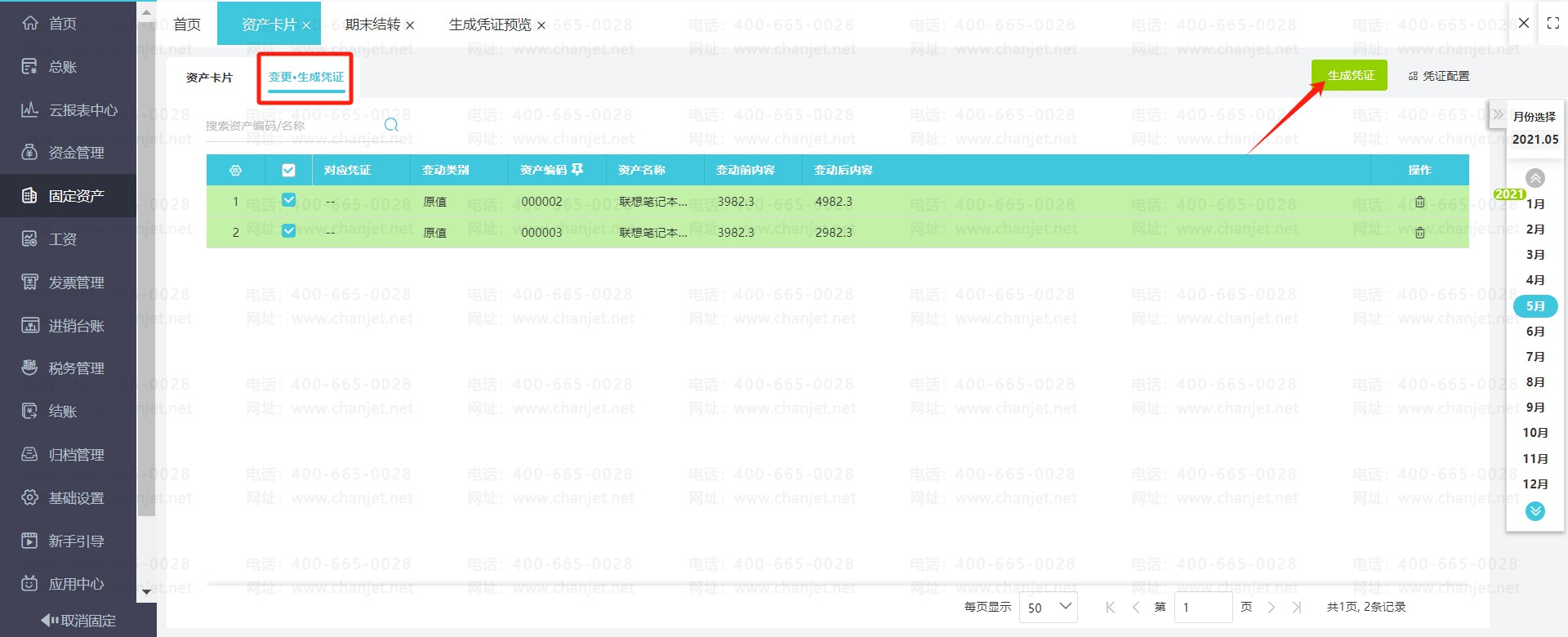Viewport: 1568px width, 637px height.
Task: Go to the first page
Action: point(1110,607)
